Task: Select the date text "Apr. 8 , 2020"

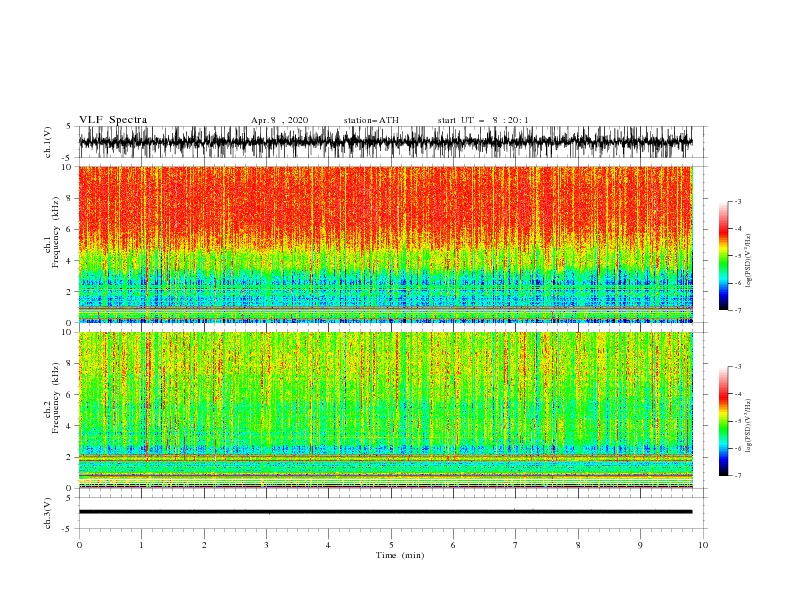Action: click(x=279, y=120)
